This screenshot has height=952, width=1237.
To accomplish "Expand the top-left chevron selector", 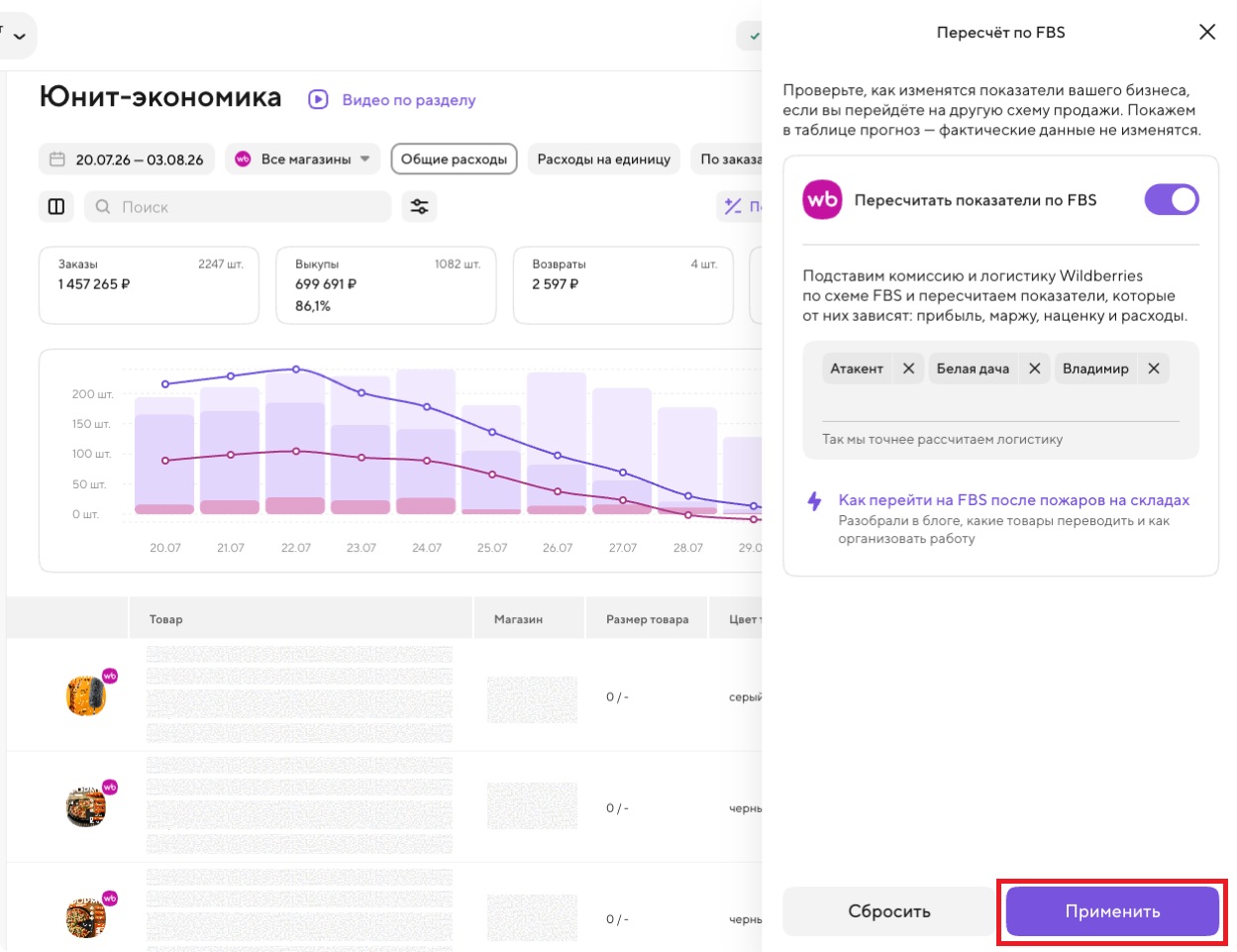I will click(18, 37).
